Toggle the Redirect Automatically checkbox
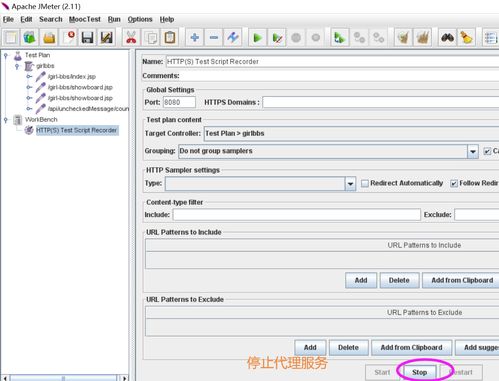The width and height of the screenshot is (499, 381). tap(365, 183)
